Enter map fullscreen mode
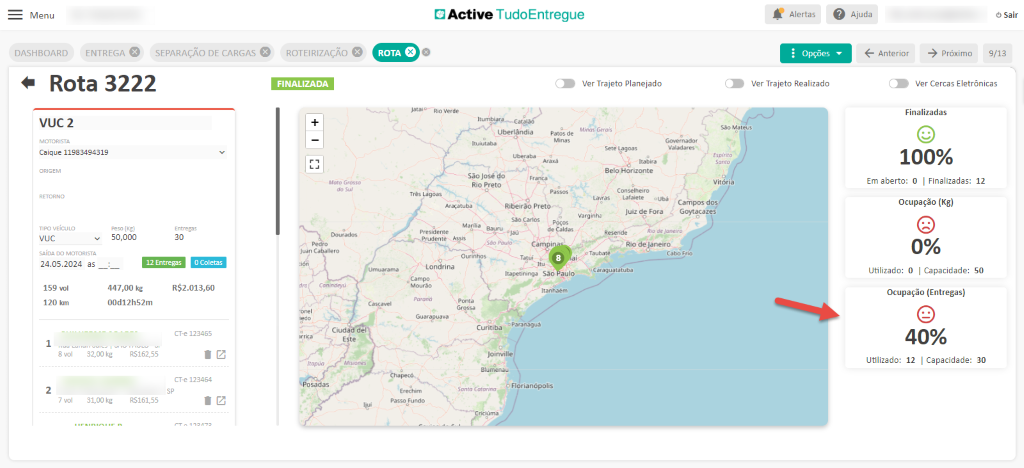 (x=315, y=164)
